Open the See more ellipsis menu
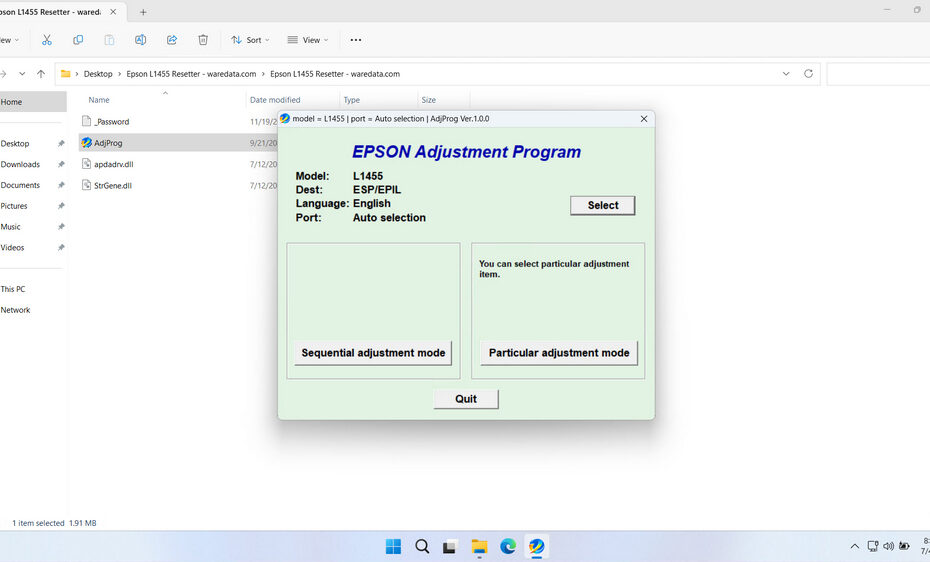Screen dimensions: 930x562 pyautogui.click(x=356, y=40)
